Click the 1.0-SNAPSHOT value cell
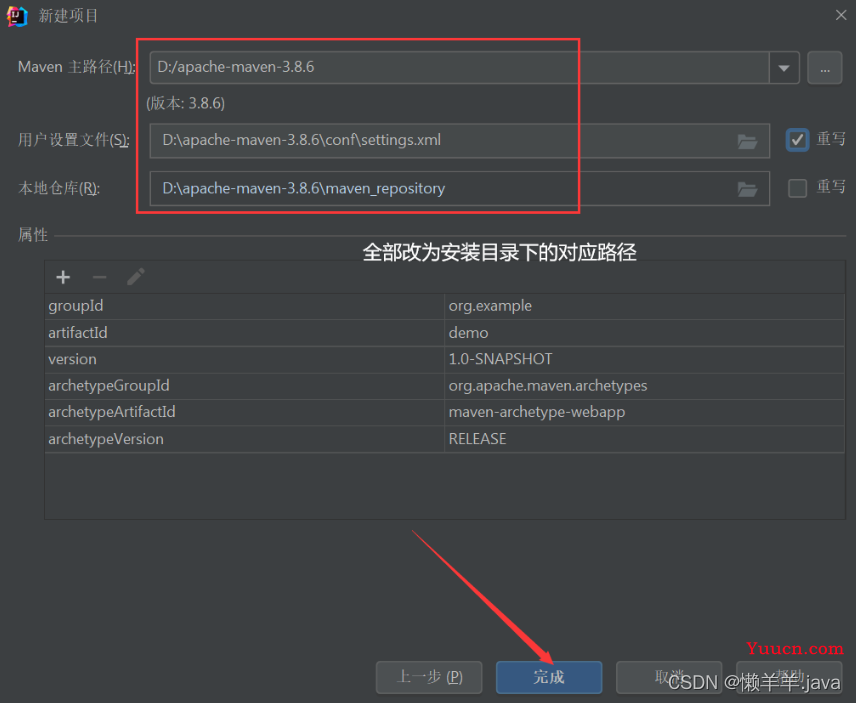Viewport: 856px width, 703px height. click(x=645, y=360)
